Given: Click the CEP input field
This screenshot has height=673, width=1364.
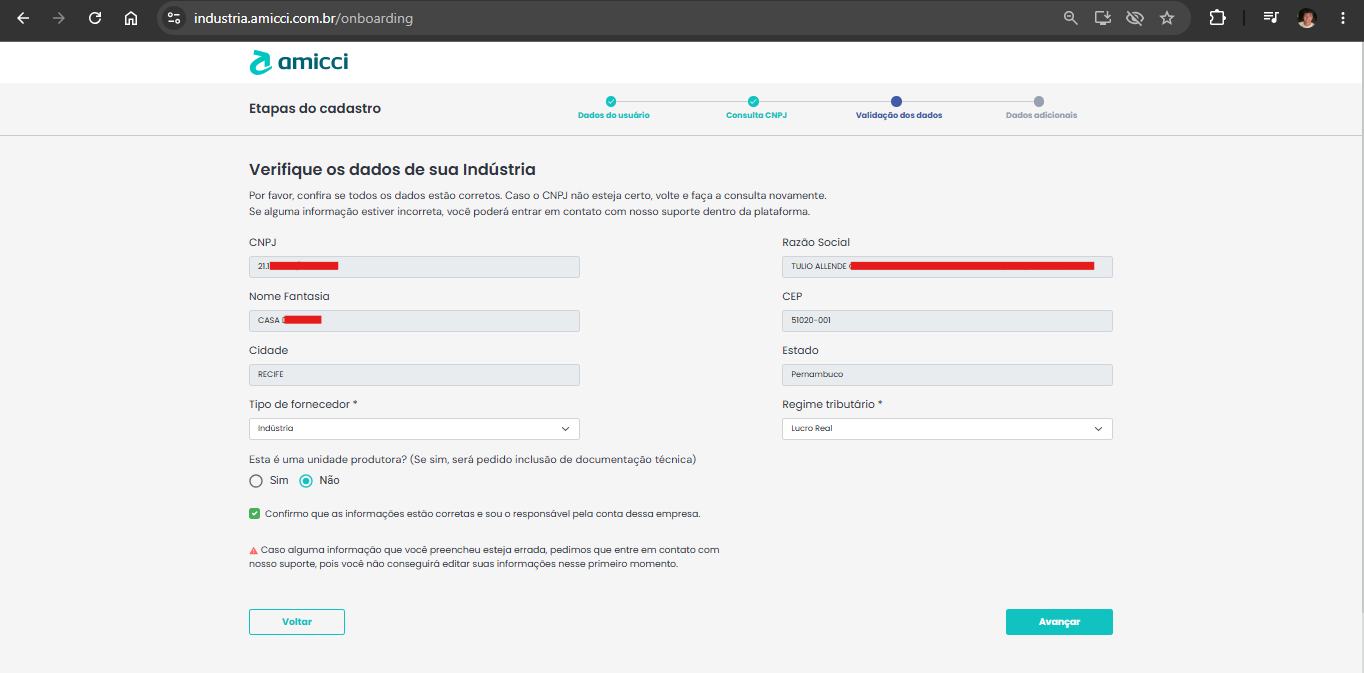Looking at the screenshot, I should [x=947, y=321].
